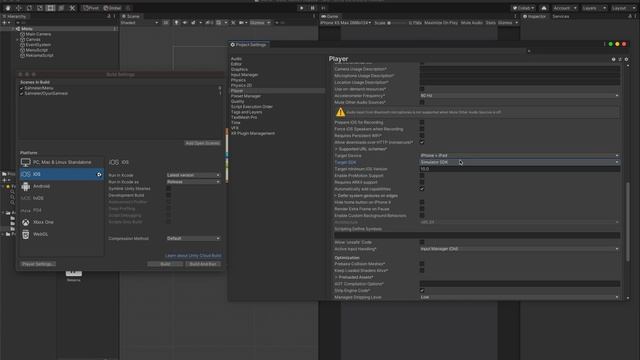Select Input Manager in Project Settings list
The height and width of the screenshot is (360, 640).
click(x=244, y=75)
